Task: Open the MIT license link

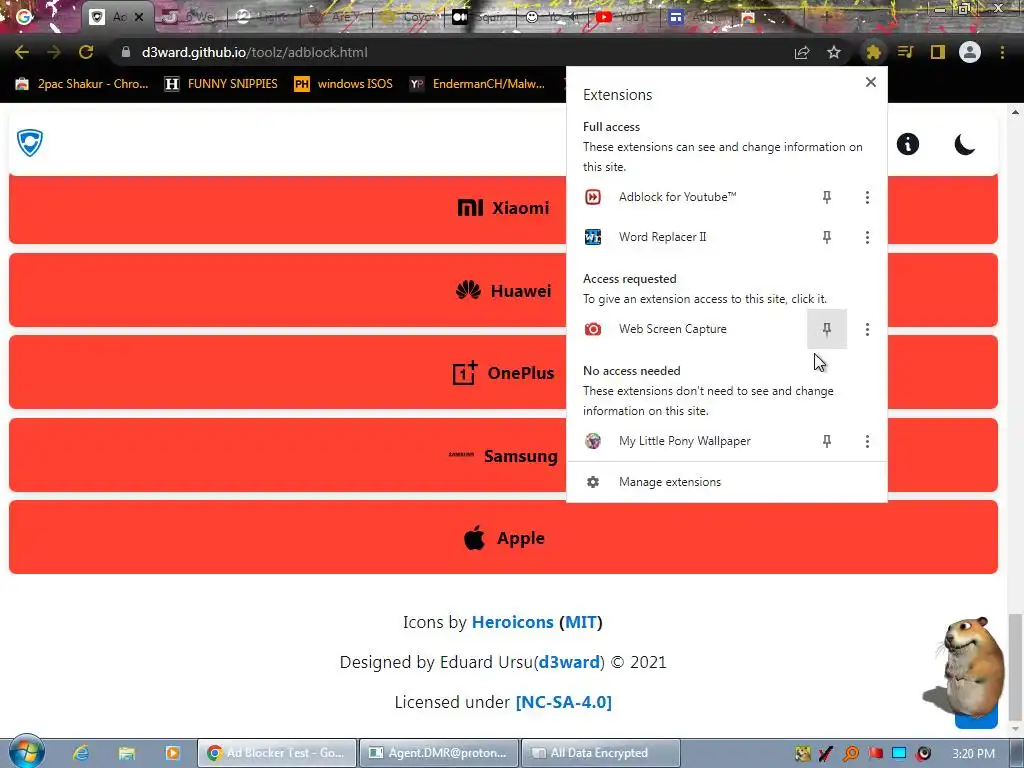Action: (581, 622)
